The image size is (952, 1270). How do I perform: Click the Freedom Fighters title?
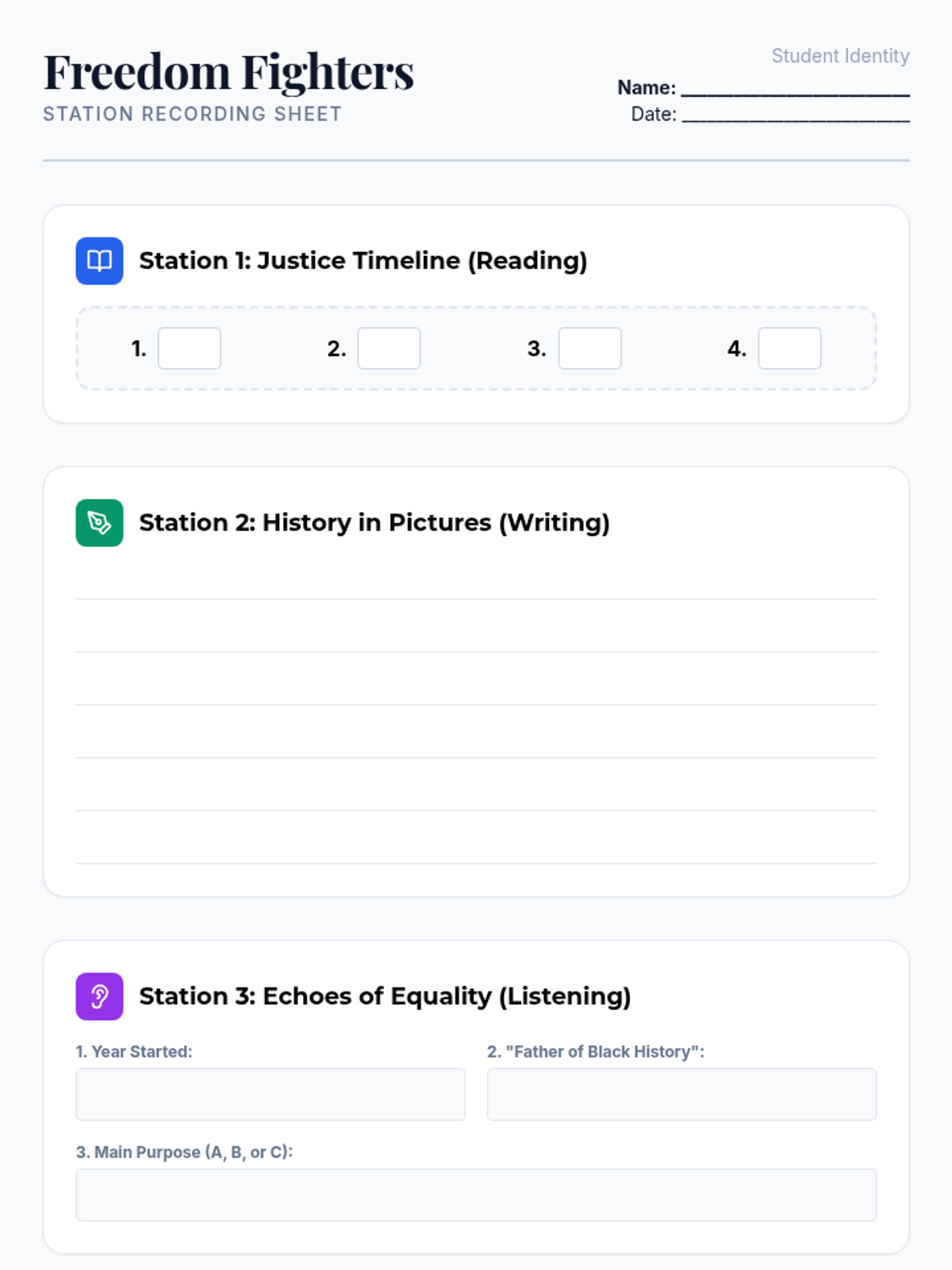tap(228, 71)
